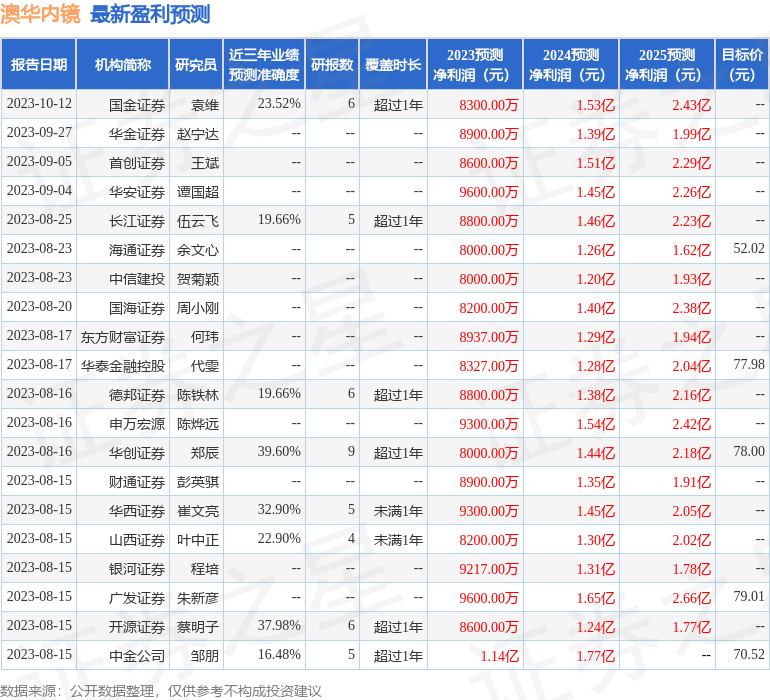Screen dimensions: 770x700
Task: Click the 2025预测净利润 column header
Action: (667, 64)
